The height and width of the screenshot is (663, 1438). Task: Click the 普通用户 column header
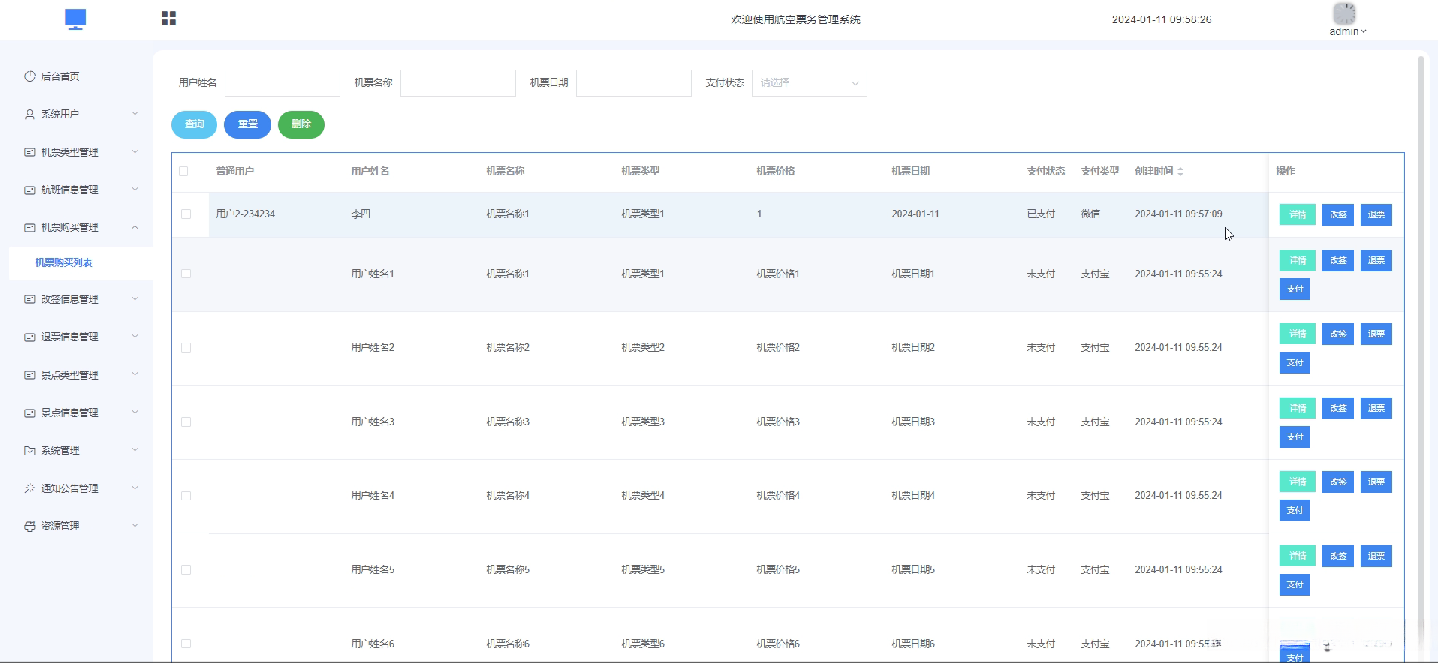(x=235, y=171)
